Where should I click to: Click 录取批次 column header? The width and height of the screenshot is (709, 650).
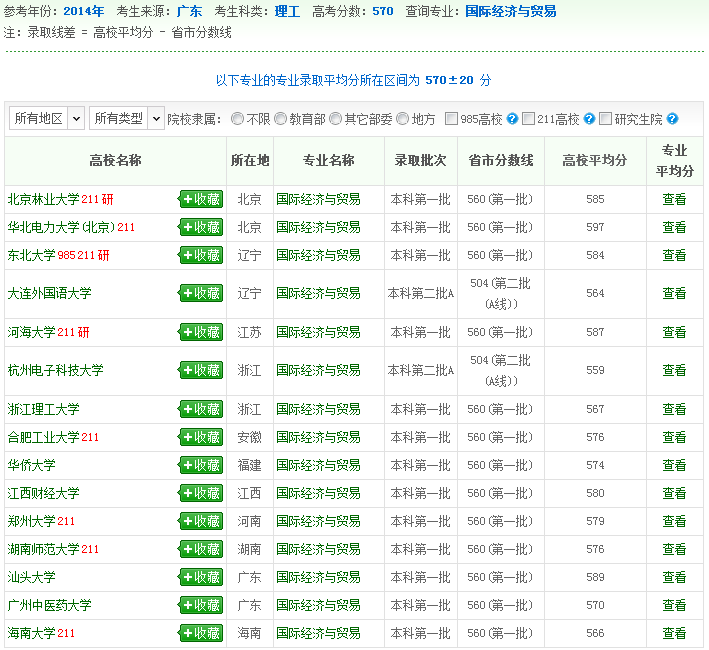[421, 160]
